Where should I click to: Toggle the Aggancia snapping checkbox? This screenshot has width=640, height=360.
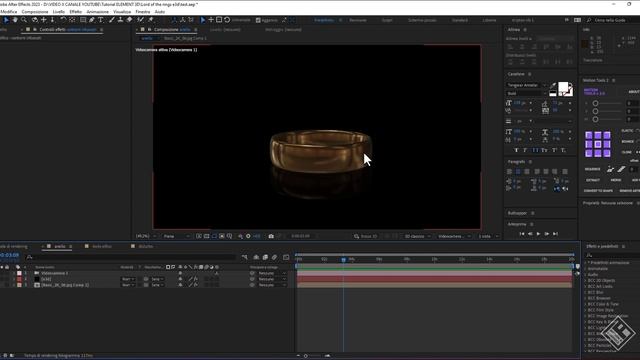click(x=258, y=20)
